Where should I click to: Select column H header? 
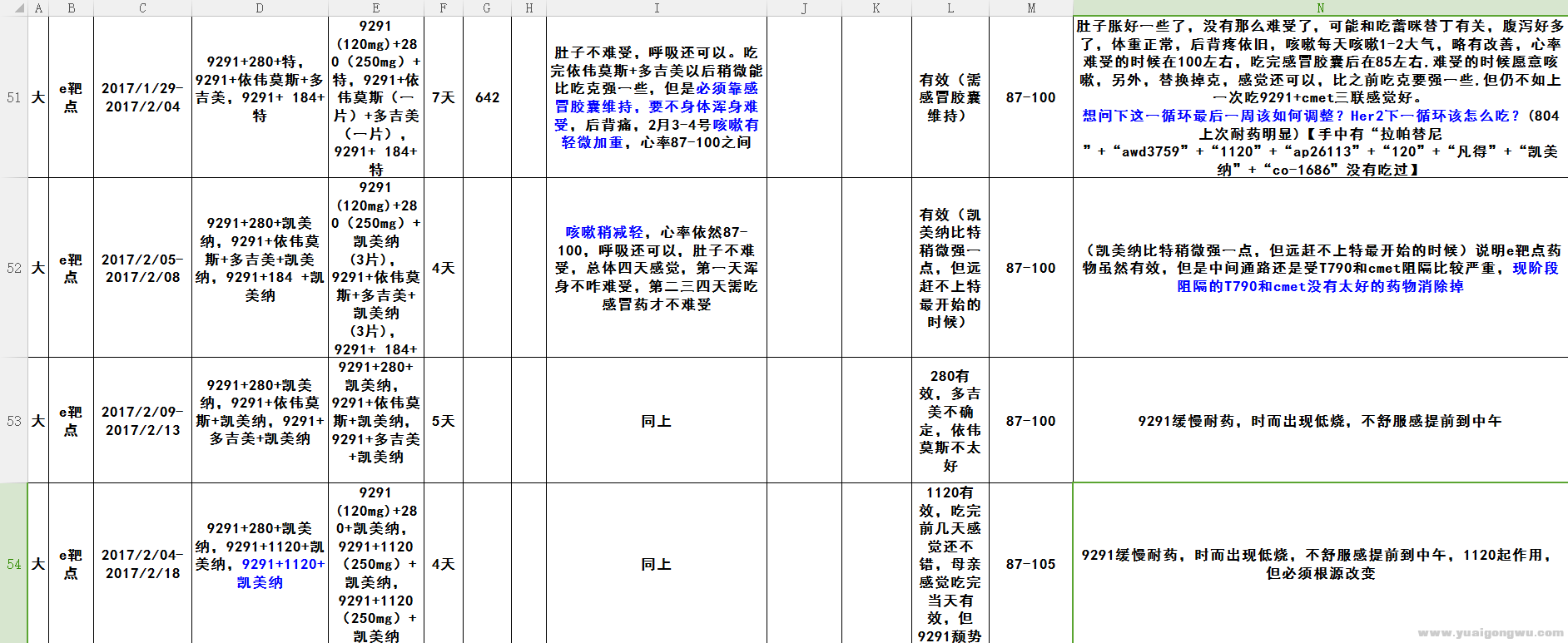click(x=529, y=7)
